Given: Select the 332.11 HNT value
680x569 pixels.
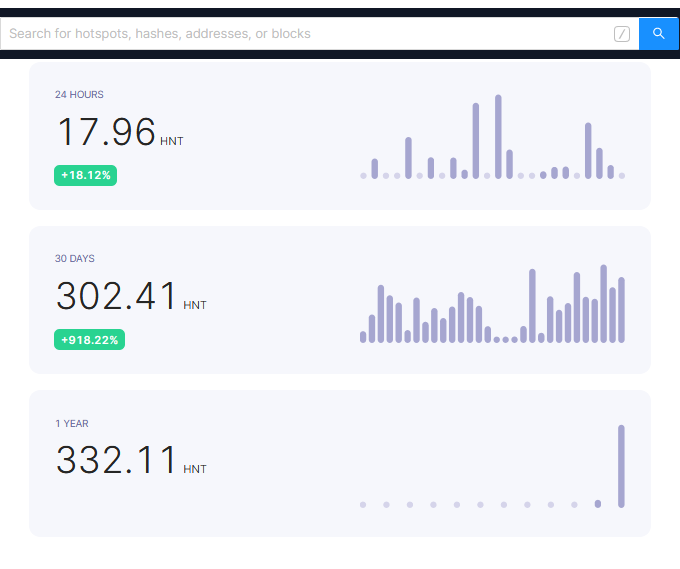Looking at the screenshot, I should pos(131,460).
